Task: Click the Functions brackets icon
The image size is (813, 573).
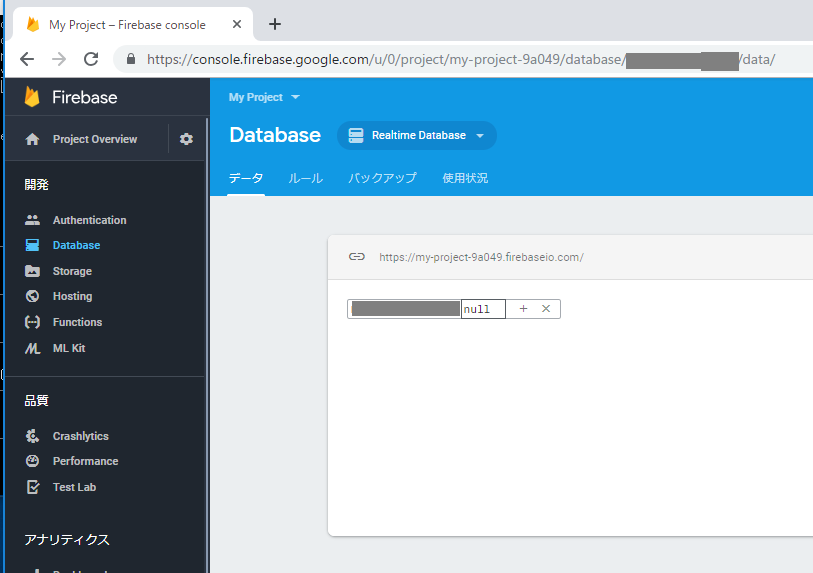Action: [x=32, y=322]
